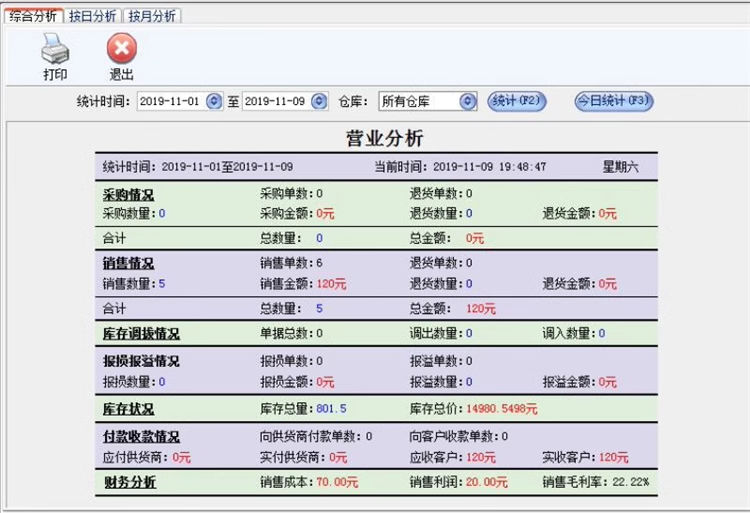Click the 调入数量 label
The width and height of the screenshot is (750, 513).
point(568,333)
